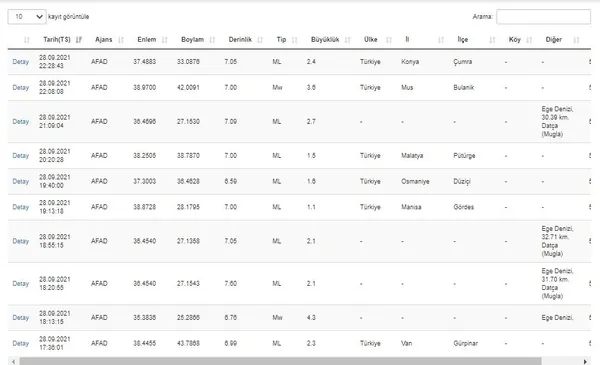Open Detay link for Muş Bulanık earthquake
Screen dimensions: 600x365
pyautogui.click(x=21, y=88)
